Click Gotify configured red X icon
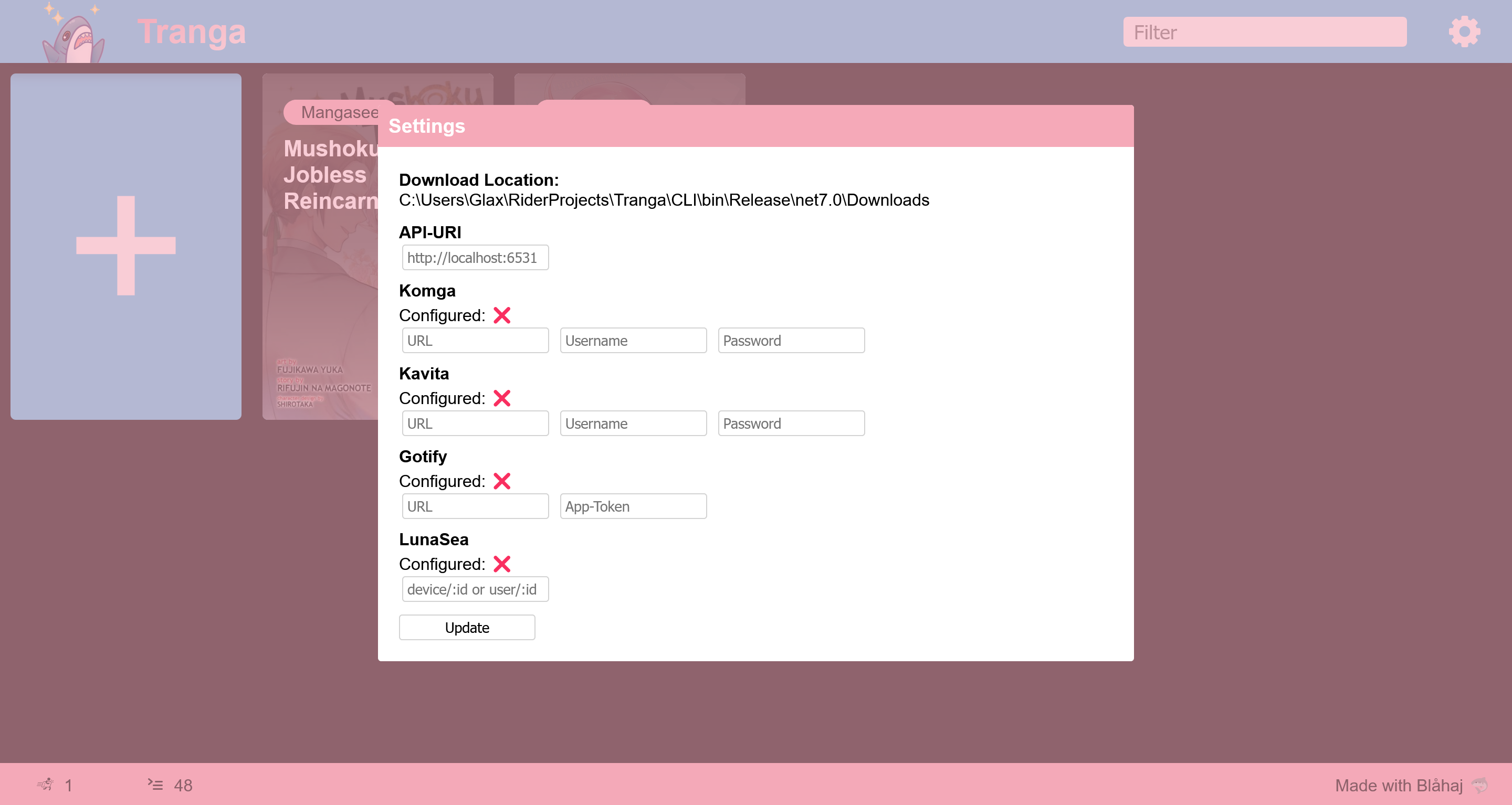Viewport: 1512px width, 805px height. 502,481
